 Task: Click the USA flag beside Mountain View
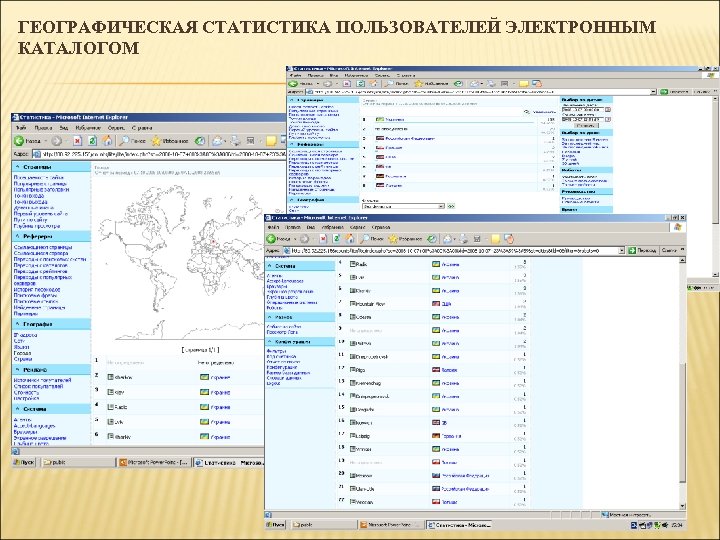(436, 304)
